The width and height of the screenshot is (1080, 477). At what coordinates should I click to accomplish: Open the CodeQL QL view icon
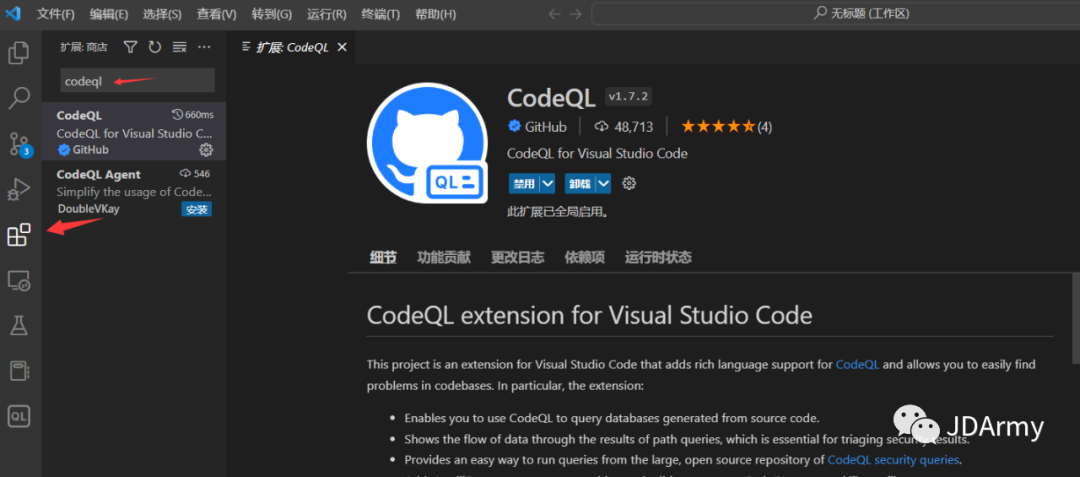pos(19,416)
